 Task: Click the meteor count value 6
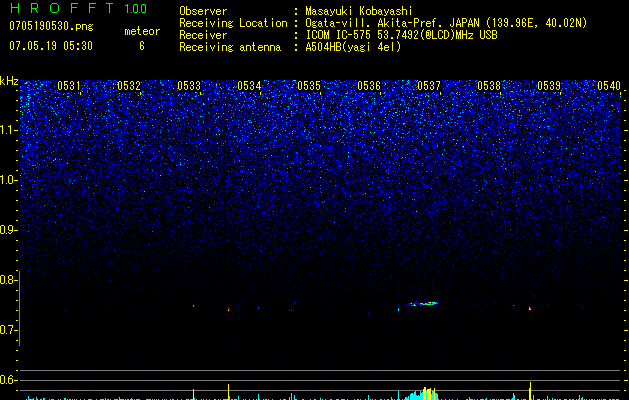(x=142, y=46)
